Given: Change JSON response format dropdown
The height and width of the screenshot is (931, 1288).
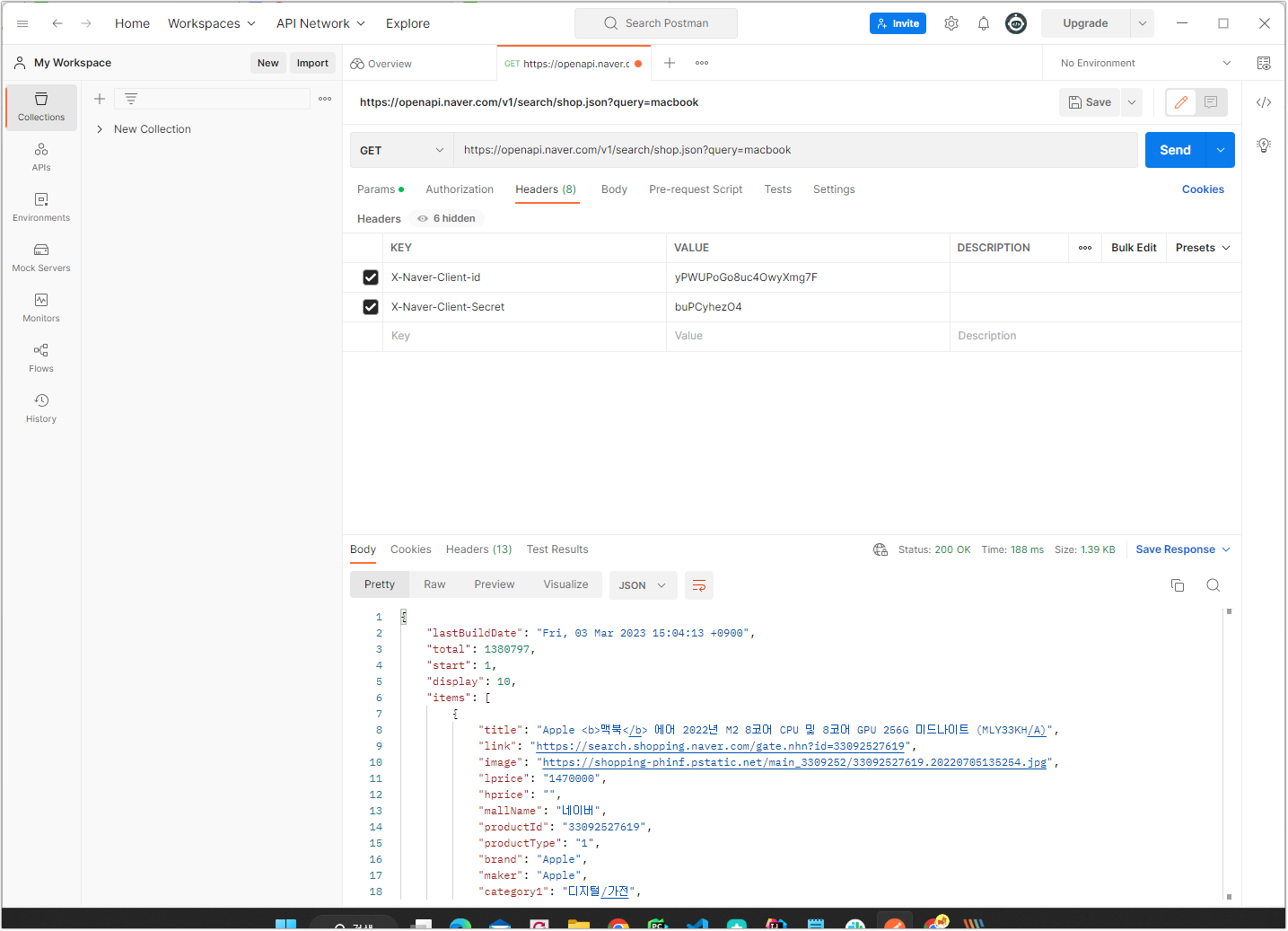Looking at the screenshot, I should pyautogui.click(x=643, y=585).
